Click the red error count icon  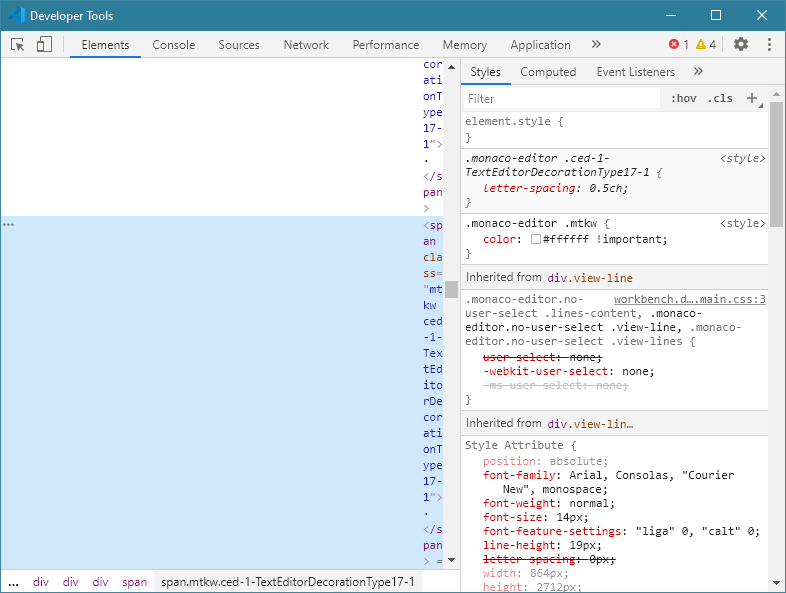tap(674, 44)
